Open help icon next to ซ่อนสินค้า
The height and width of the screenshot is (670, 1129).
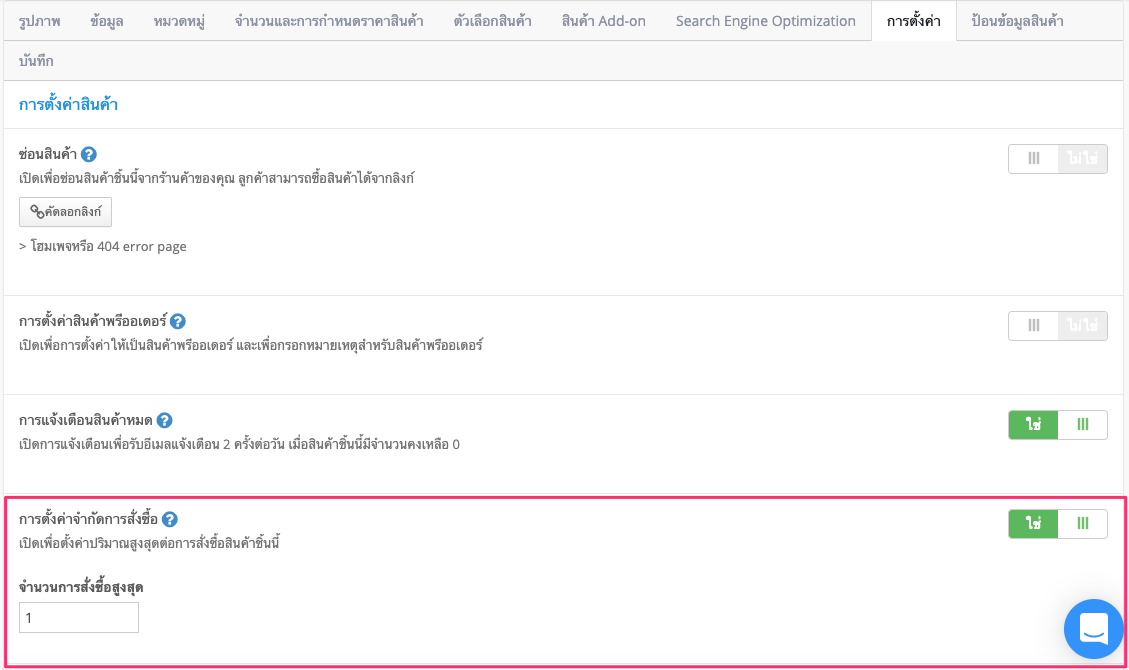[x=89, y=154]
